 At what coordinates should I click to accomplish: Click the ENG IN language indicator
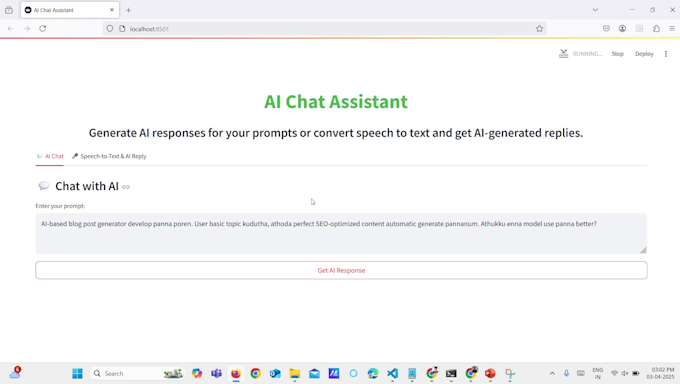tap(598, 373)
